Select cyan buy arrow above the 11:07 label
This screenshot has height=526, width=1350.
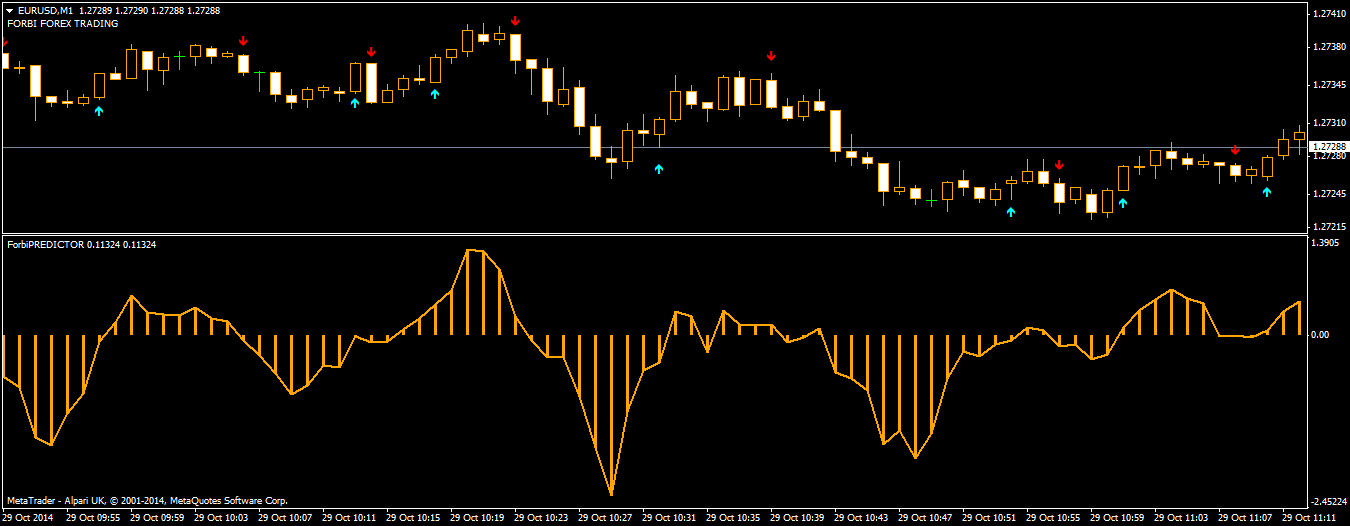click(1267, 191)
